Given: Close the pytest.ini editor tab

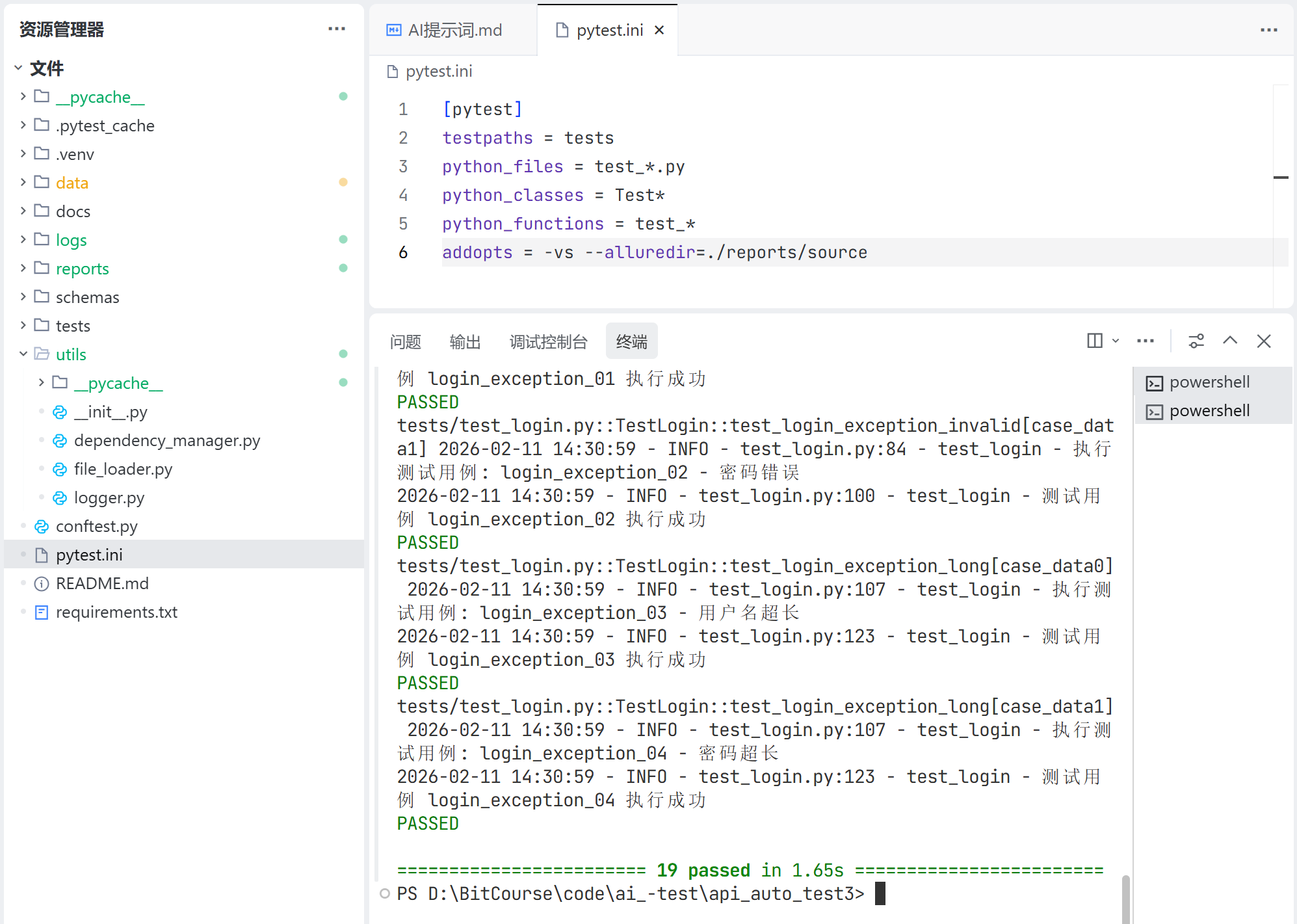Looking at the screenshot, I should coord(659,30).
